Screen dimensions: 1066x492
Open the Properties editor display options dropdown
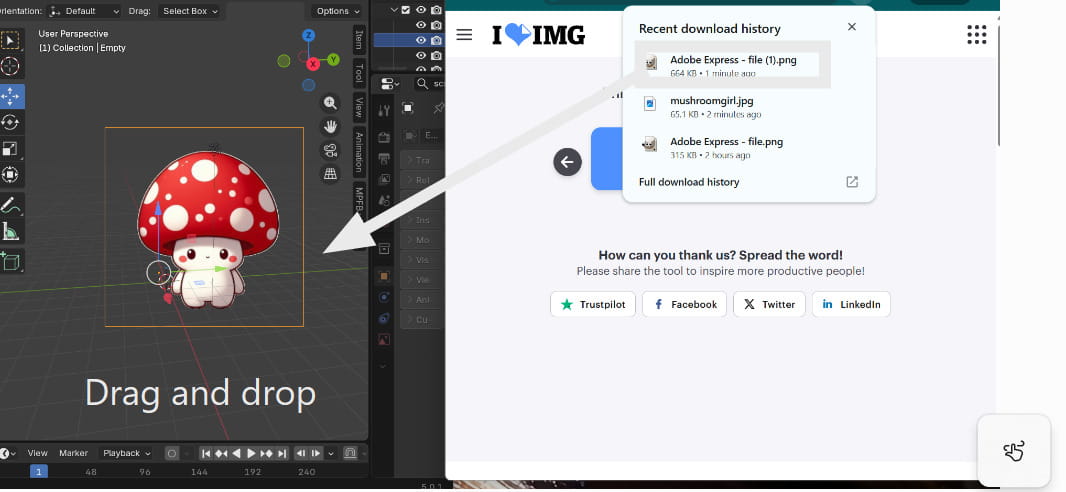coord(390,84)
